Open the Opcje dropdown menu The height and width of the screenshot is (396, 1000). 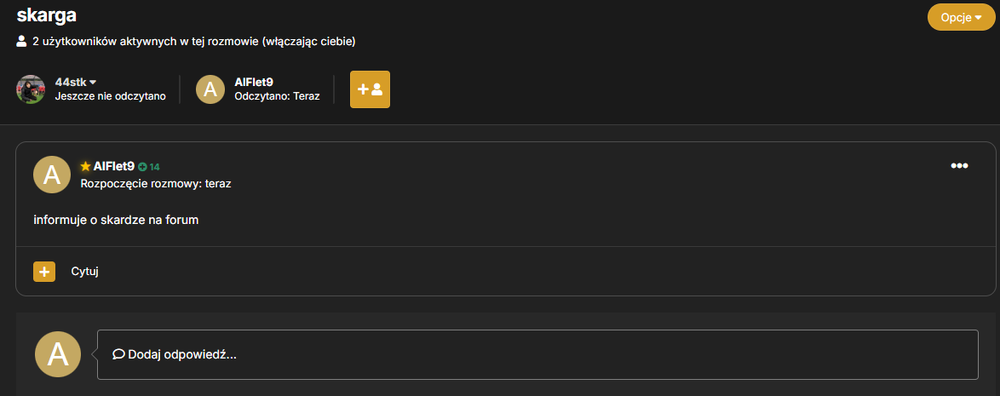pos(961,17)
